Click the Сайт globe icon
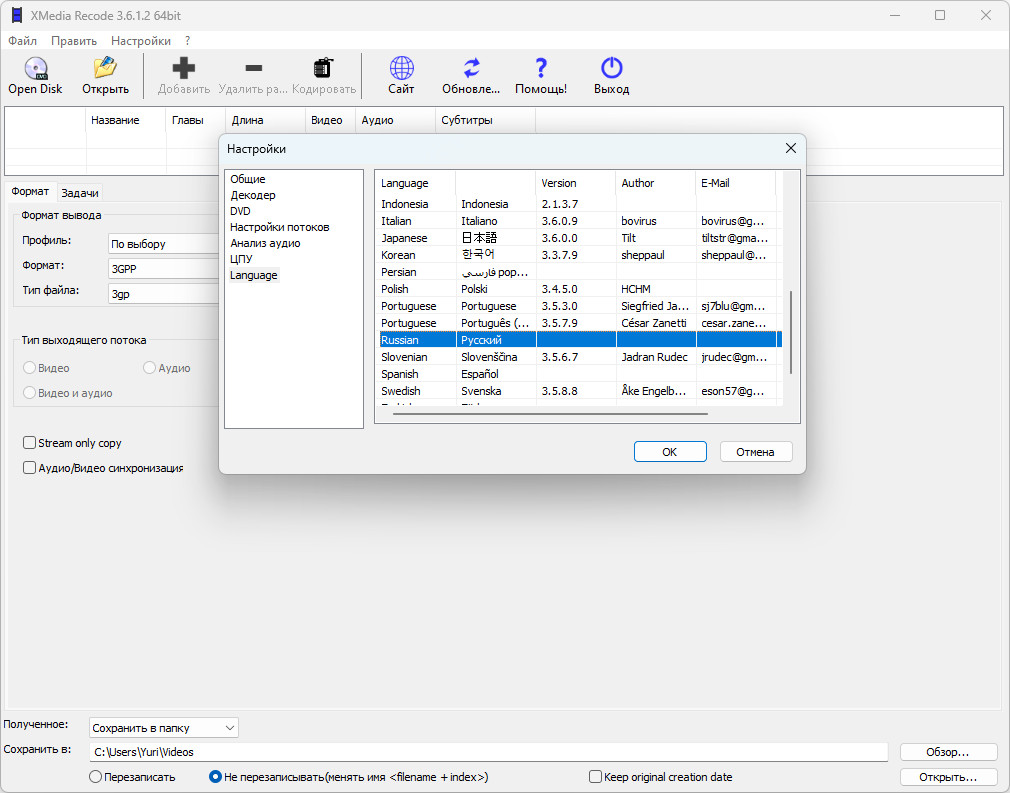 click(401, 68)
